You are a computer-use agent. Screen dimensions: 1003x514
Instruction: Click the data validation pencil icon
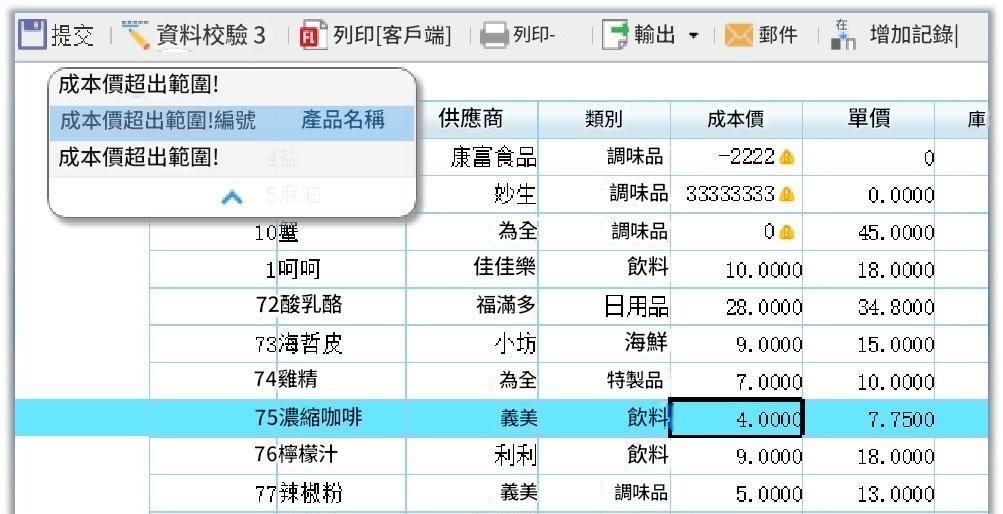(136, 35)
